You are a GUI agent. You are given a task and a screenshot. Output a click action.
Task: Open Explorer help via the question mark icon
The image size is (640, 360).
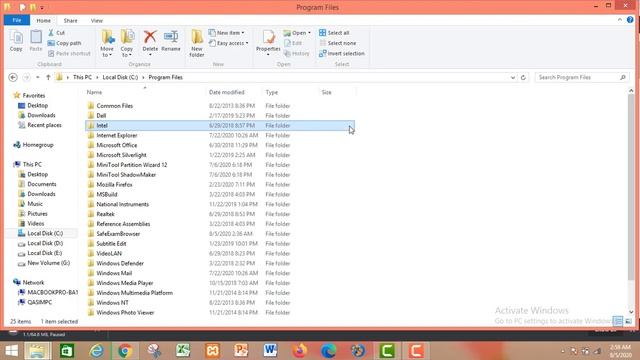click(x=630, y=20)
